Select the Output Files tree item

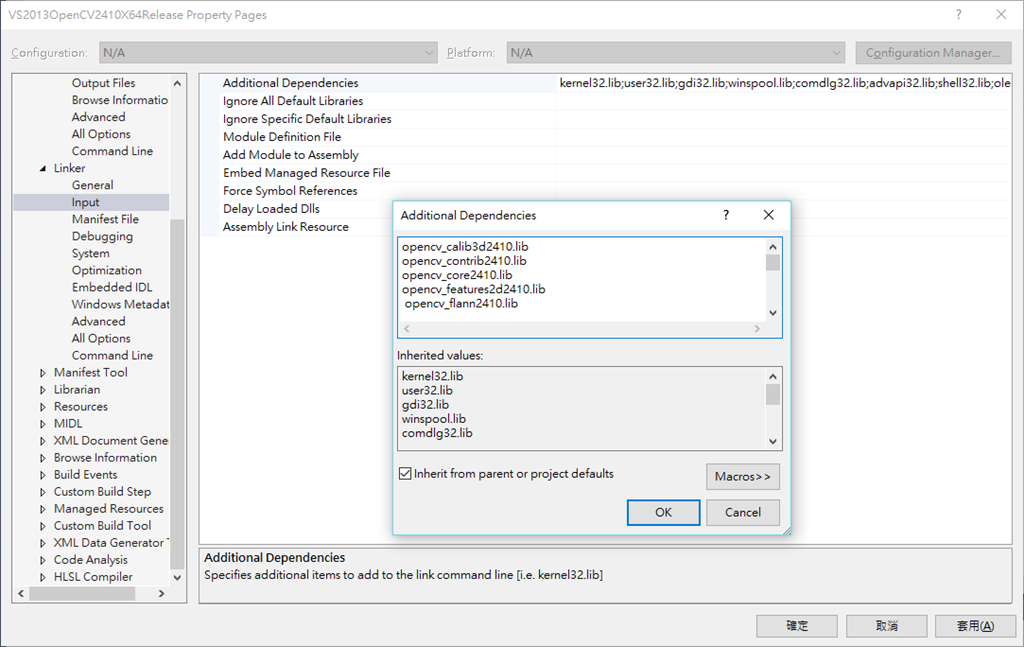pyautogui.click(x=103, y=83)
